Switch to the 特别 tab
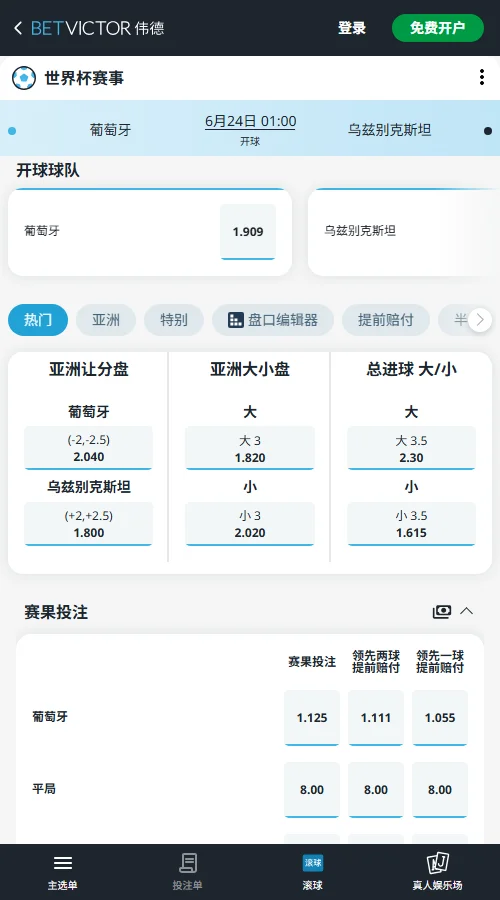 174,320
